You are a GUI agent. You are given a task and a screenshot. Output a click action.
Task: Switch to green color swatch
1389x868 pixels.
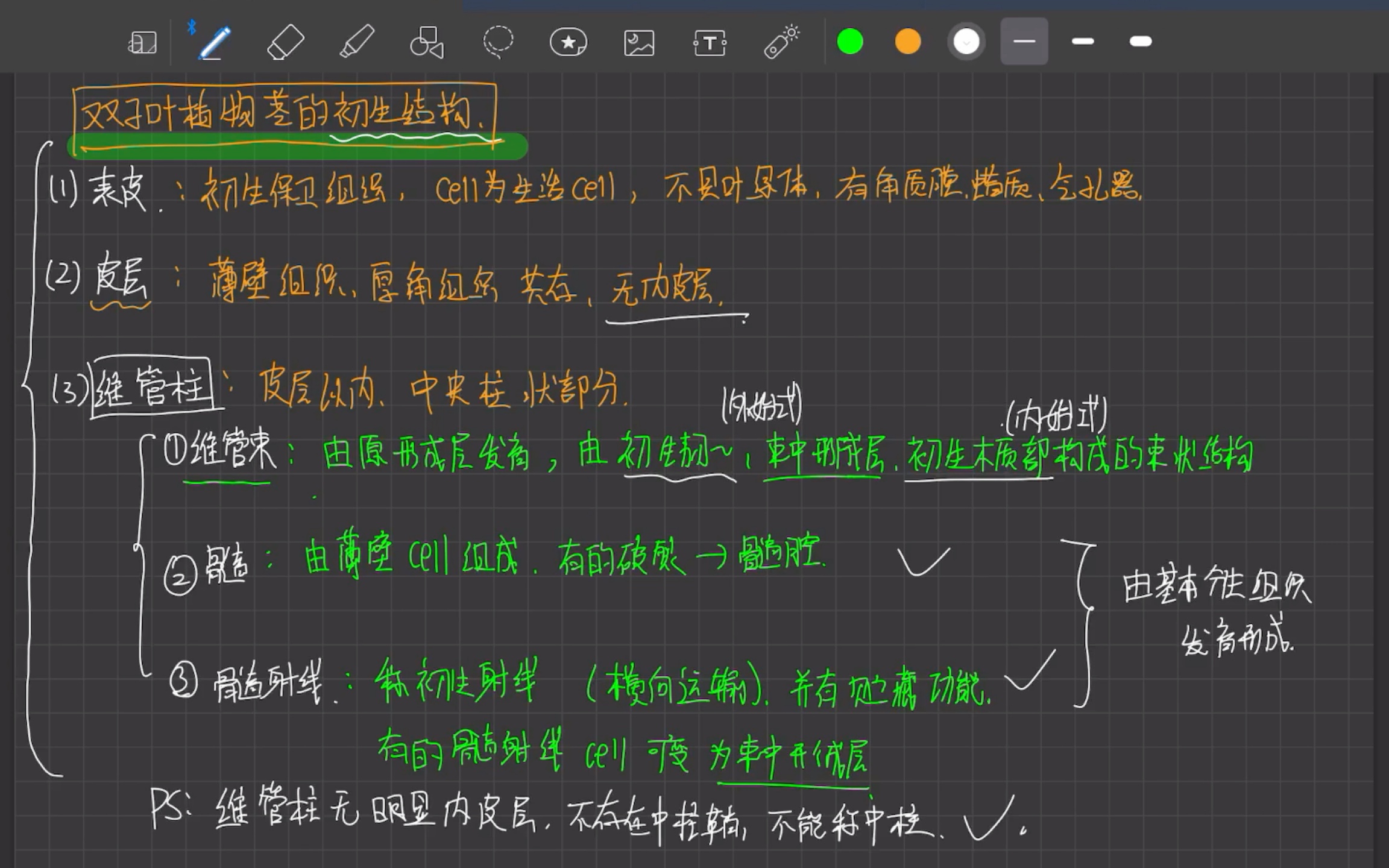pos(849,41)
